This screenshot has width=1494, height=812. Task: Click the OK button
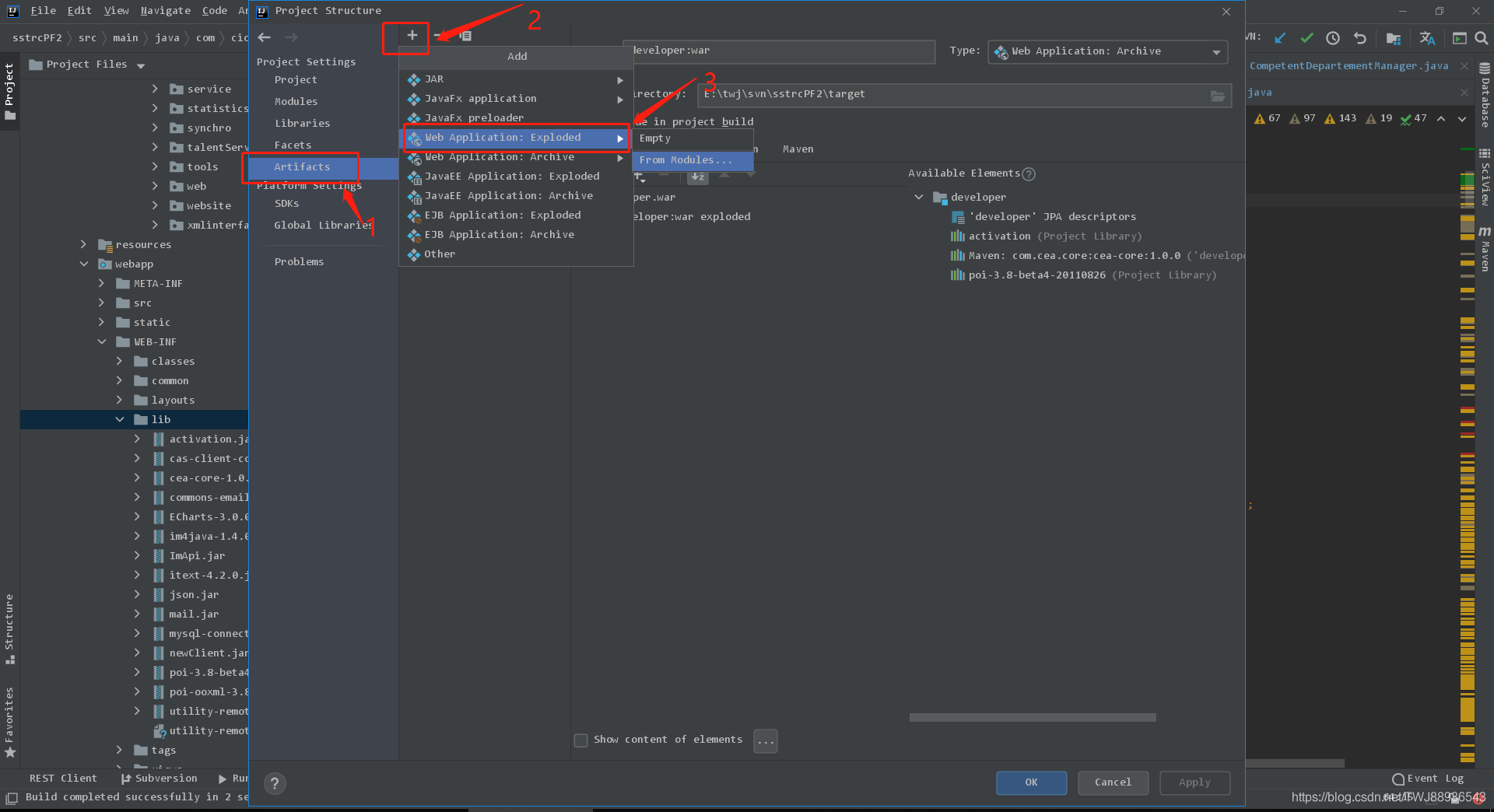pyautogui.click(x=1031, y=783)
